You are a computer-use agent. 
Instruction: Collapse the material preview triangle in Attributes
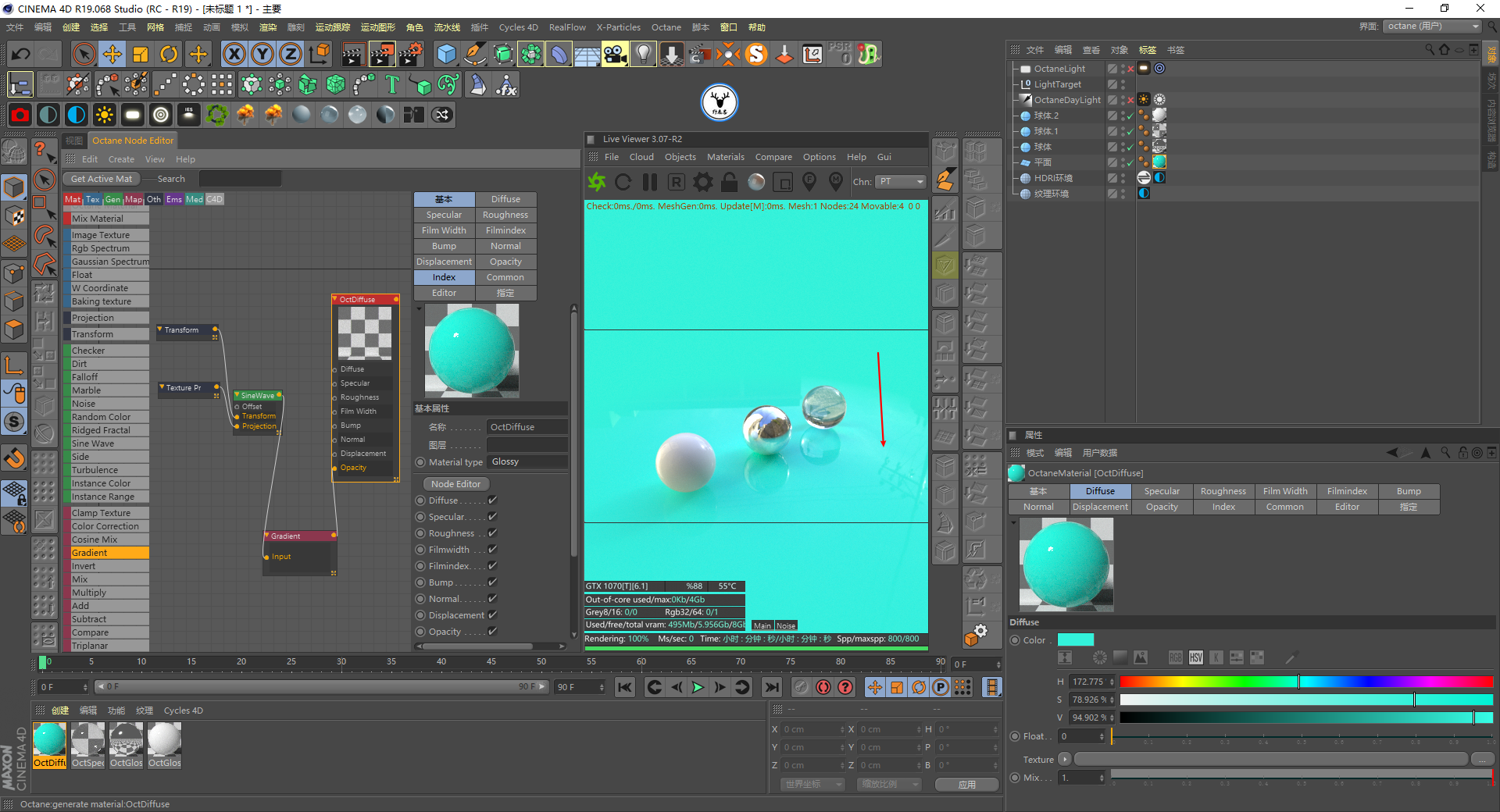pyautogui.click(x=1014, y=522)
